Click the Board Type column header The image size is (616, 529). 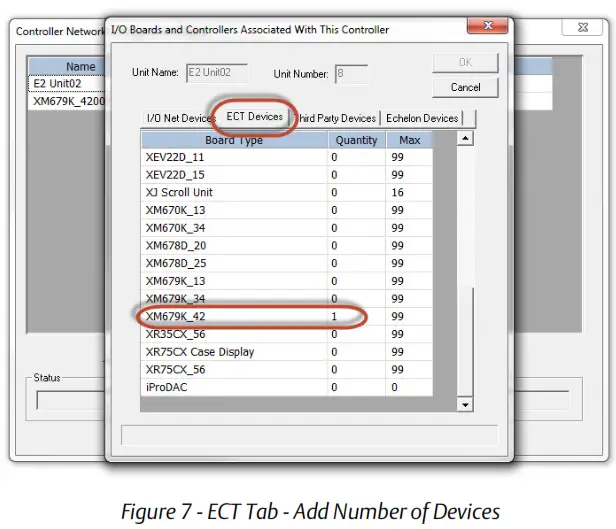(234, 140)
